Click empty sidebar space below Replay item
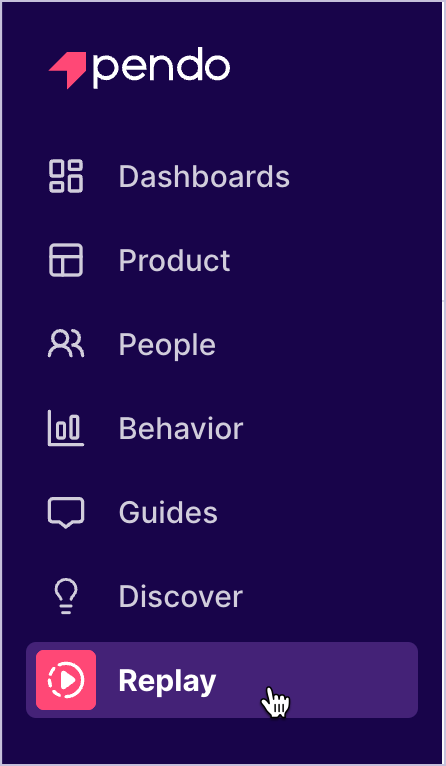Viewport: 446px width, 766px height. point(223,740)
